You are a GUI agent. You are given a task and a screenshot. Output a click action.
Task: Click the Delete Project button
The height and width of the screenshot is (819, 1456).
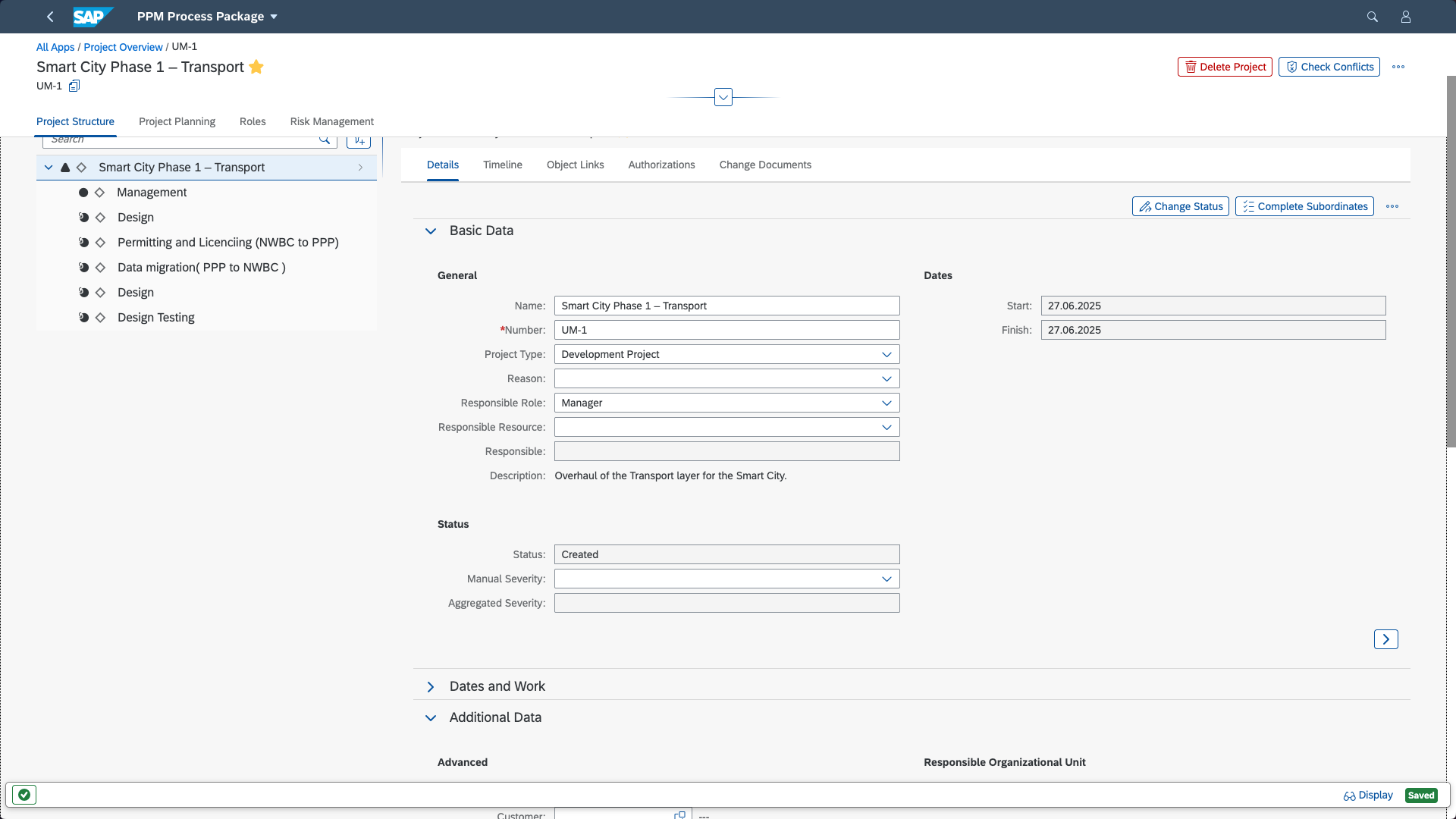click(1225, 67)
